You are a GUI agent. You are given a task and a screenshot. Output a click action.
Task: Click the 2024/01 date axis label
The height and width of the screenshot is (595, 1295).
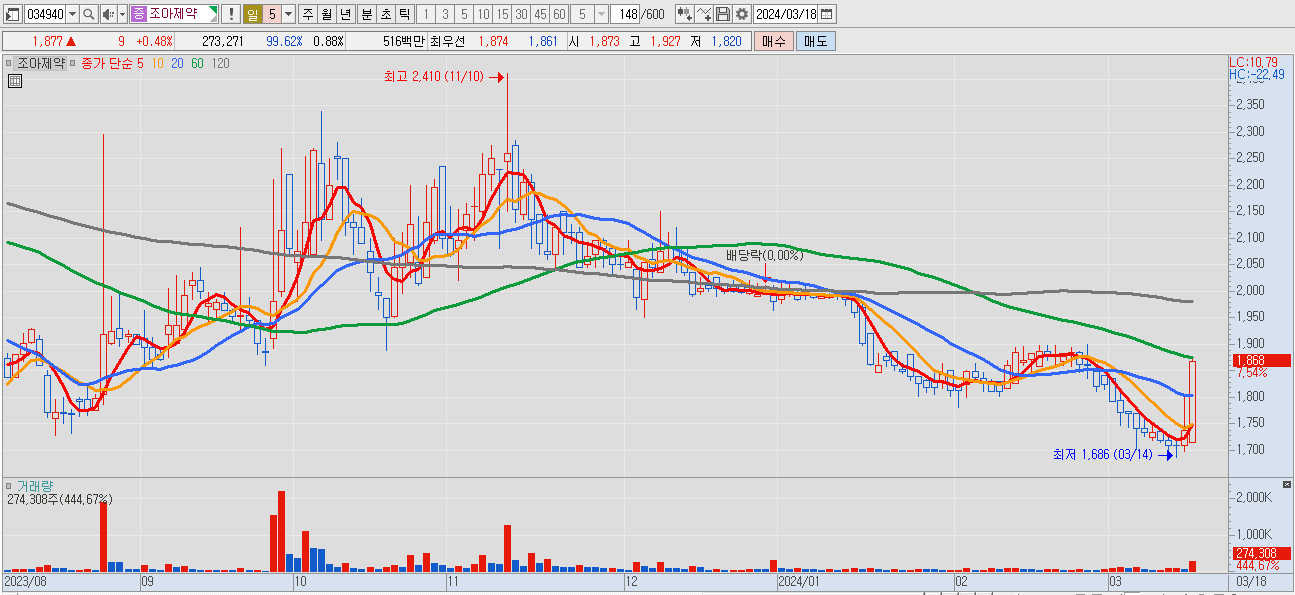point(800,581)
